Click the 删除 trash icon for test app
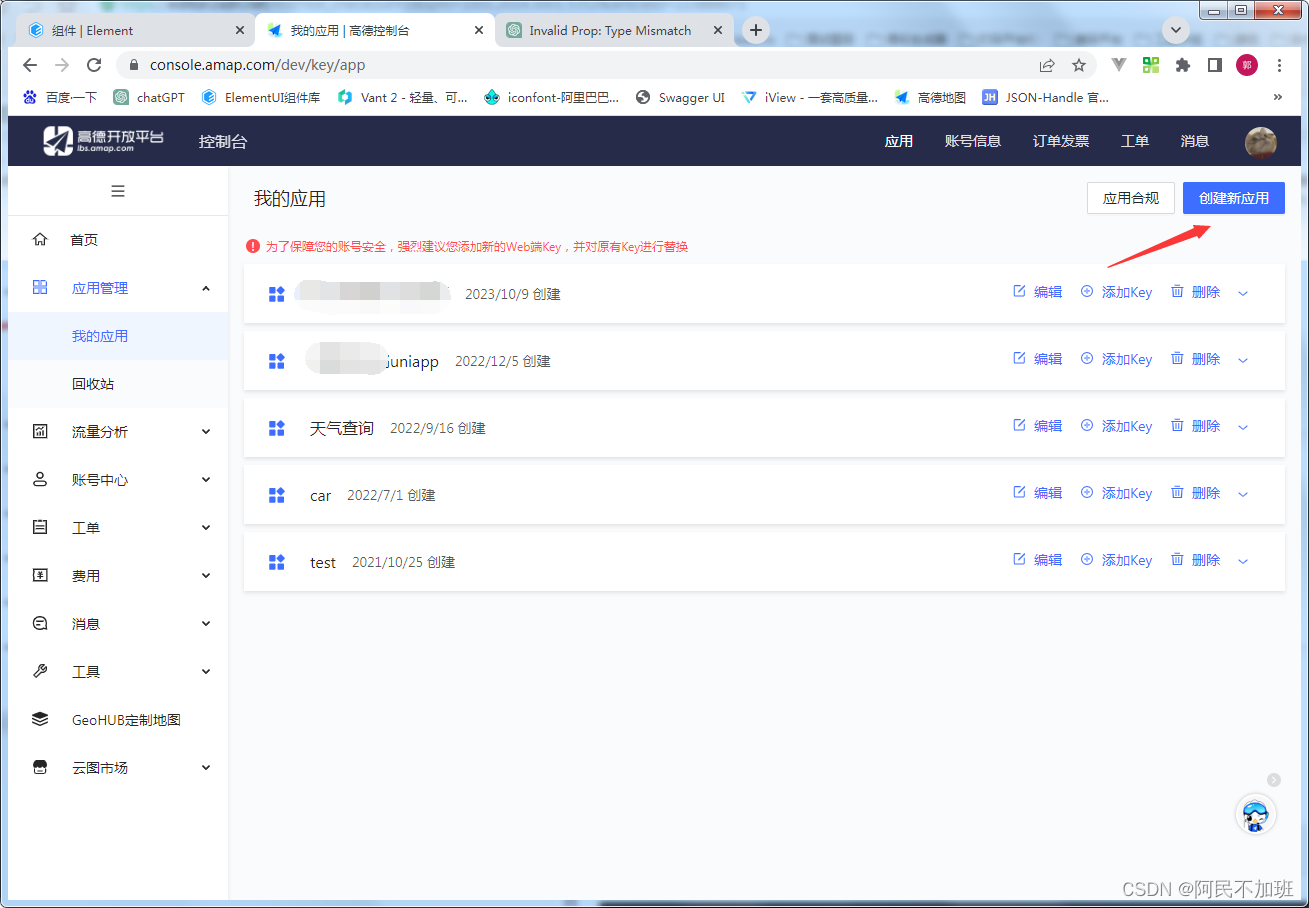1309x908 pixels. coord(1176,559)
